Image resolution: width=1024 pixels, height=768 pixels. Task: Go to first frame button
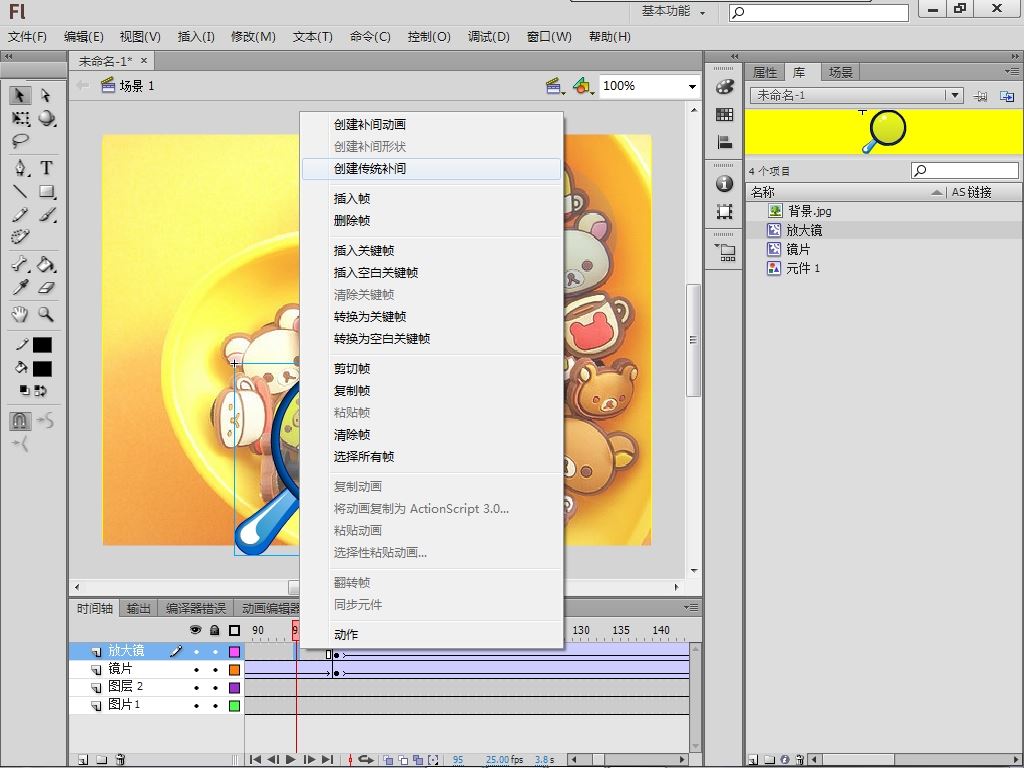click(255, 760)
